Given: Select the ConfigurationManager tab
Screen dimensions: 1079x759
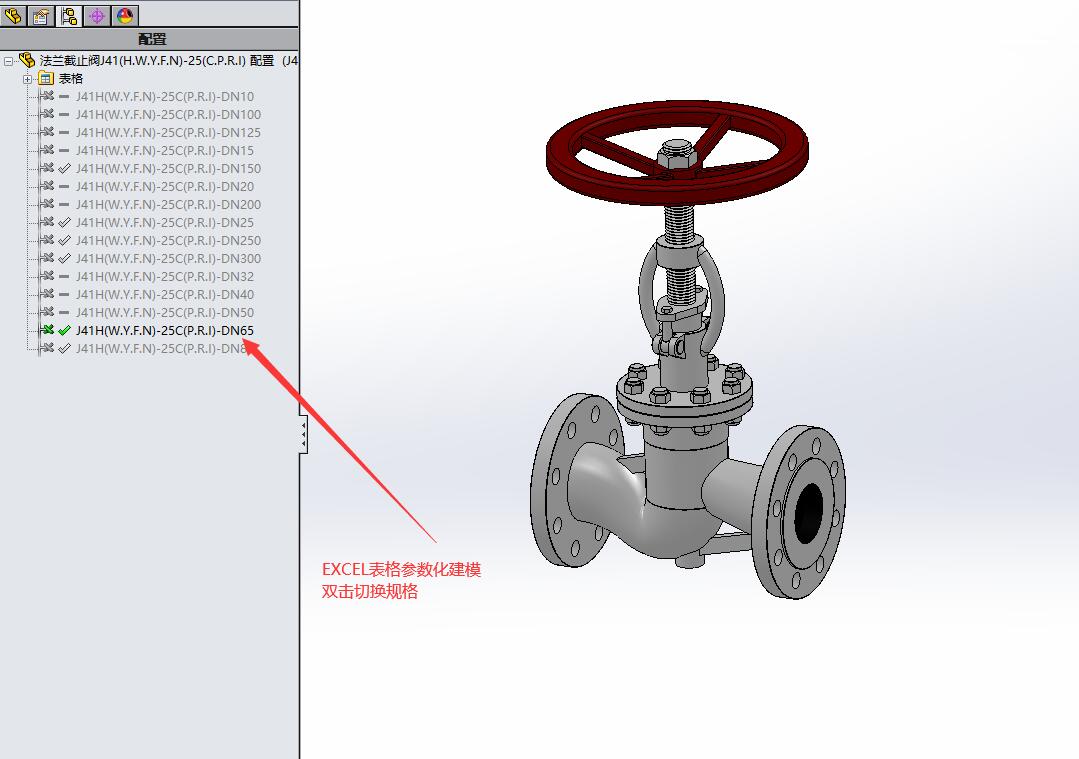Looking at the screenshot, I should point(68,15).
